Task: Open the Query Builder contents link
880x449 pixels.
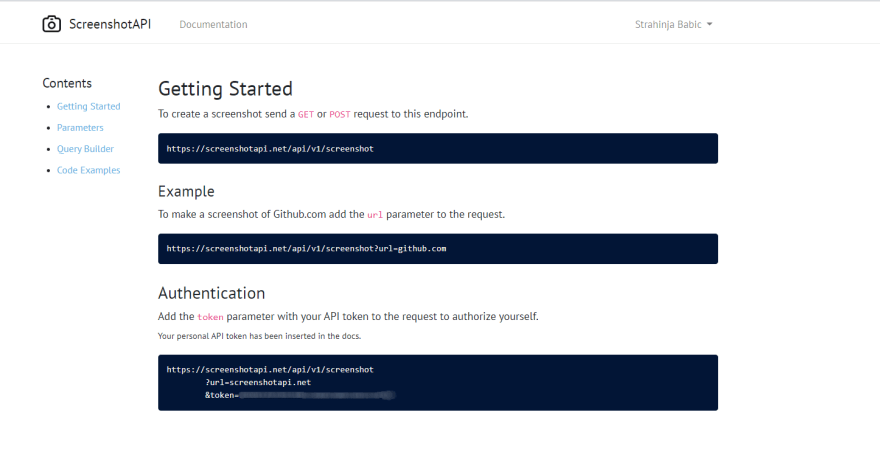Action: click(85, 149)
